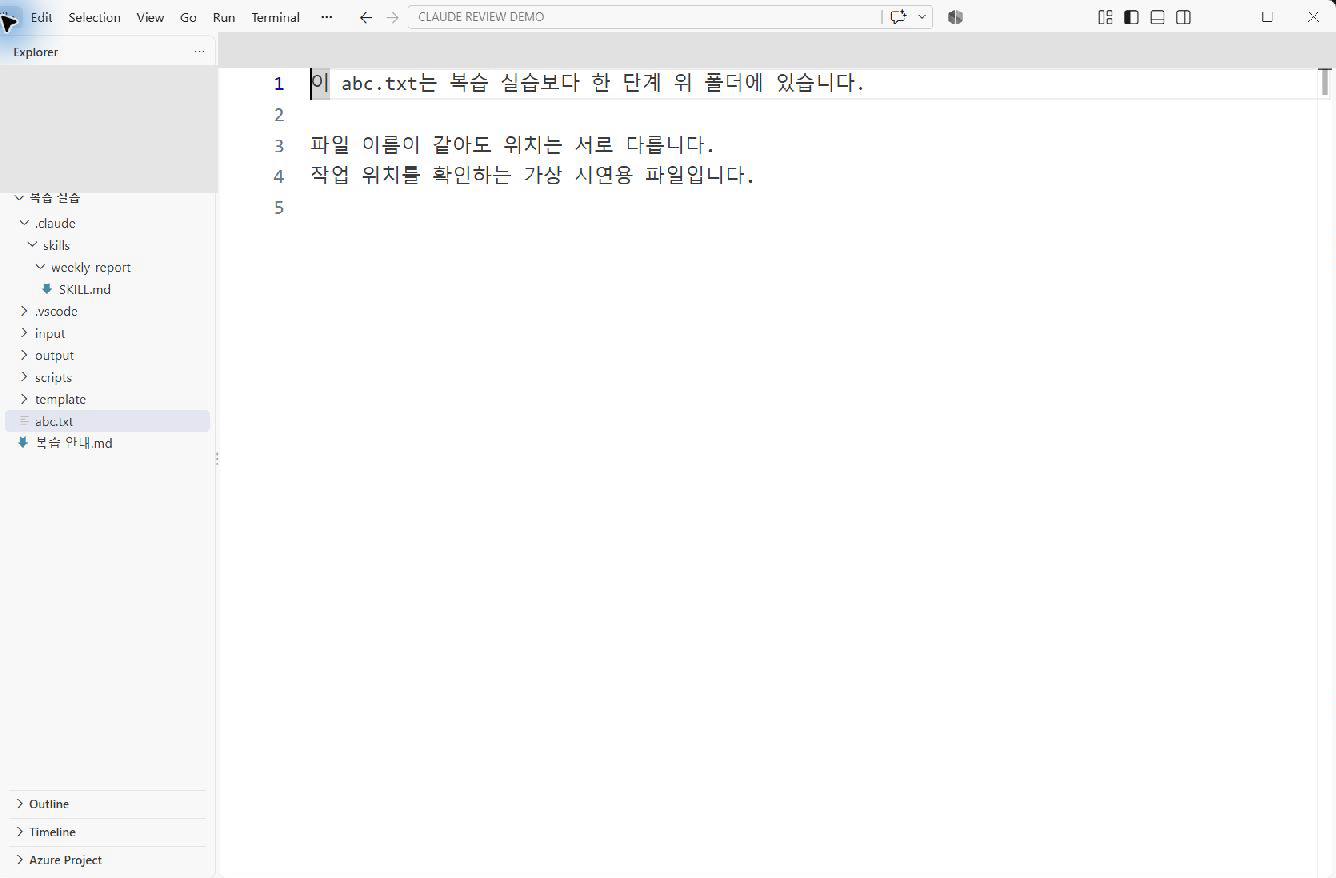Click the markdown icon of 복습 안내.md
This screenshot has width=1336, height=878.
click(x=23, y=443)
